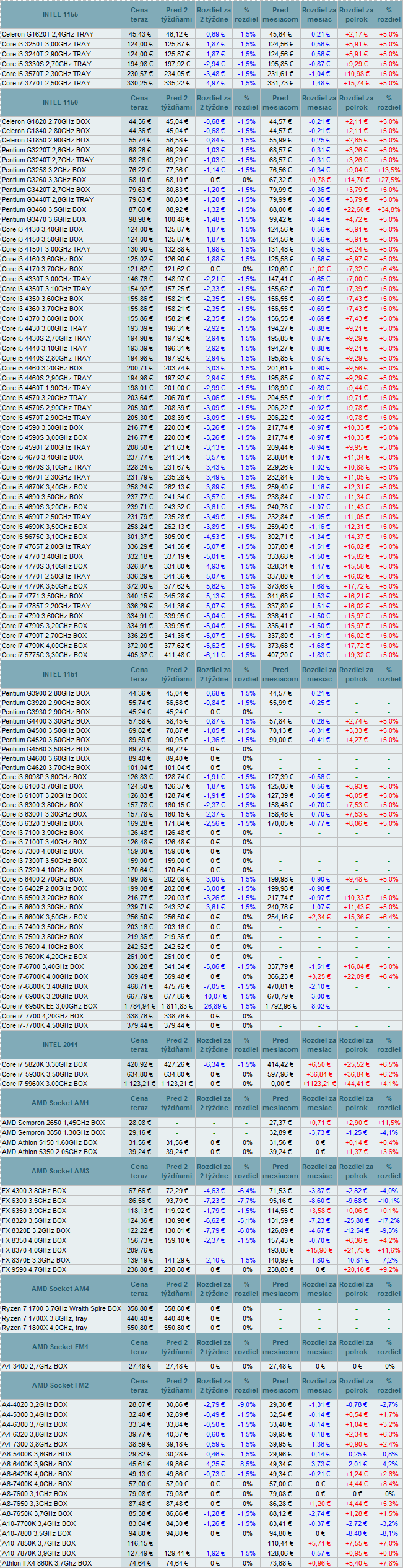Click the -17,2% value for FX 8320
The width and height of the screenshot is (403, 1568).
pyautogui.click(x=389, y=1220)
